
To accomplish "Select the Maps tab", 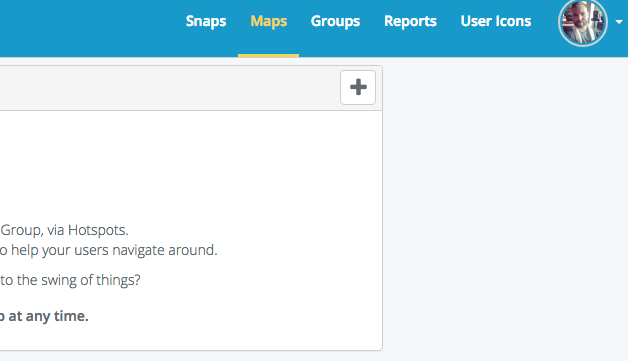I will [269, 21].
